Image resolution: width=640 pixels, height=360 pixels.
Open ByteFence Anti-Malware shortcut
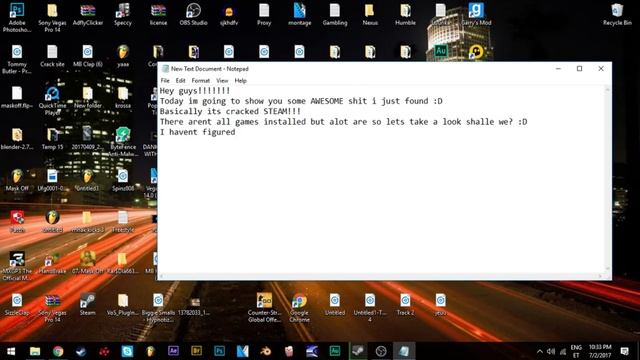click(123, 142)
